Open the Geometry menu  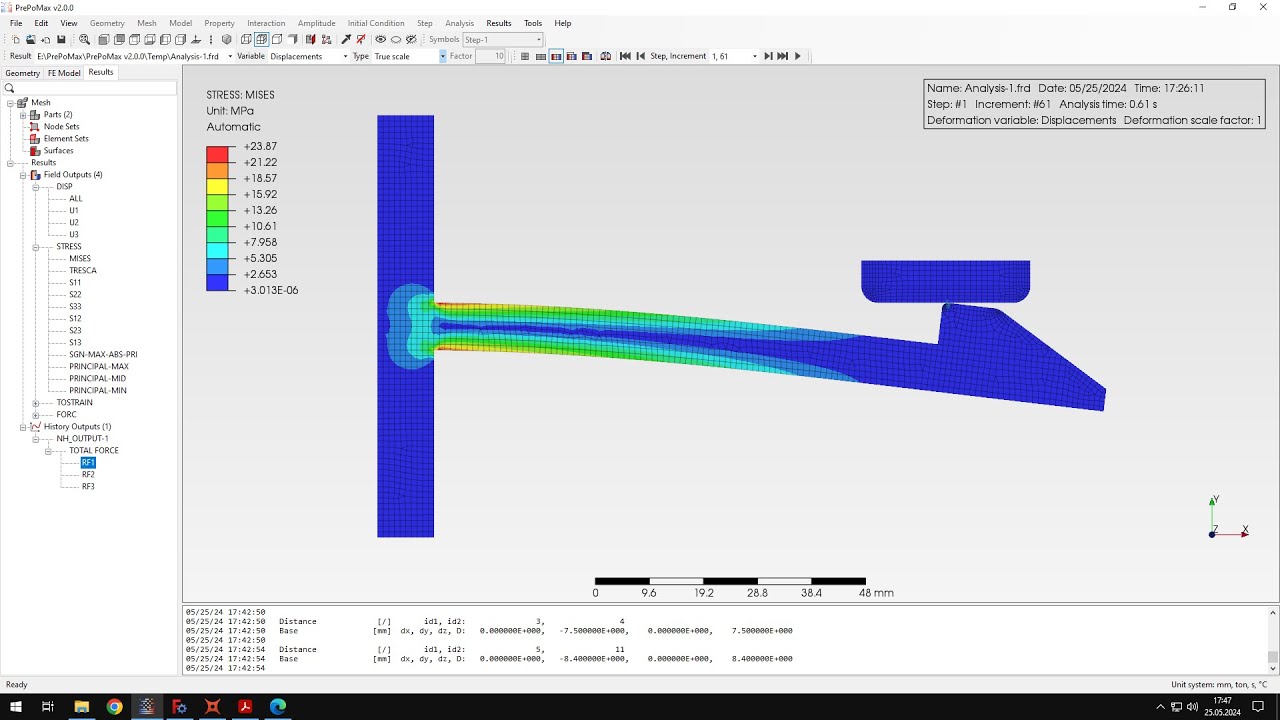pyautogui.click(x=107, y=23)
